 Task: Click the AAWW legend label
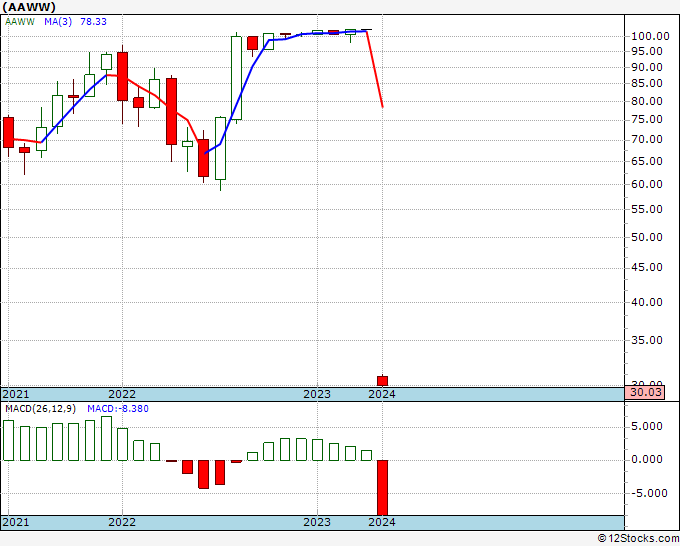(x=20, y=22)
